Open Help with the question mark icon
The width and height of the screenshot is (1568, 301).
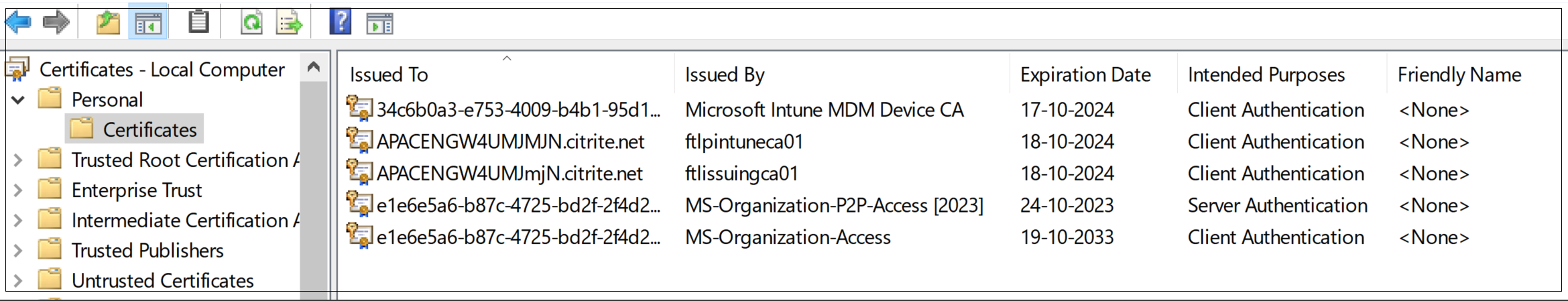pos(341,22)
